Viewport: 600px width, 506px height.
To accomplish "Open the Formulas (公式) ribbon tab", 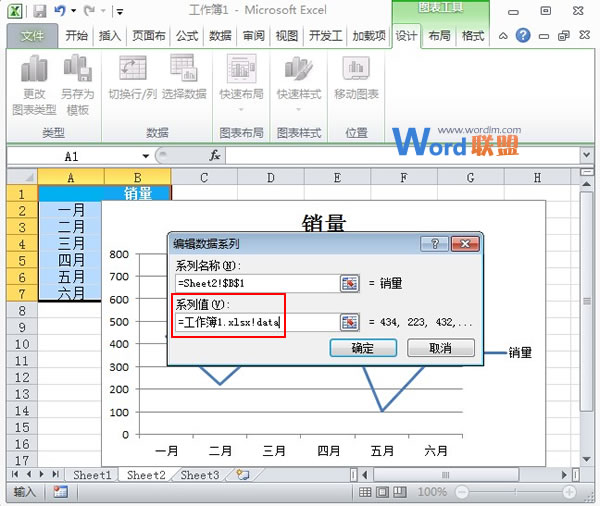I will tap(187, 36).
